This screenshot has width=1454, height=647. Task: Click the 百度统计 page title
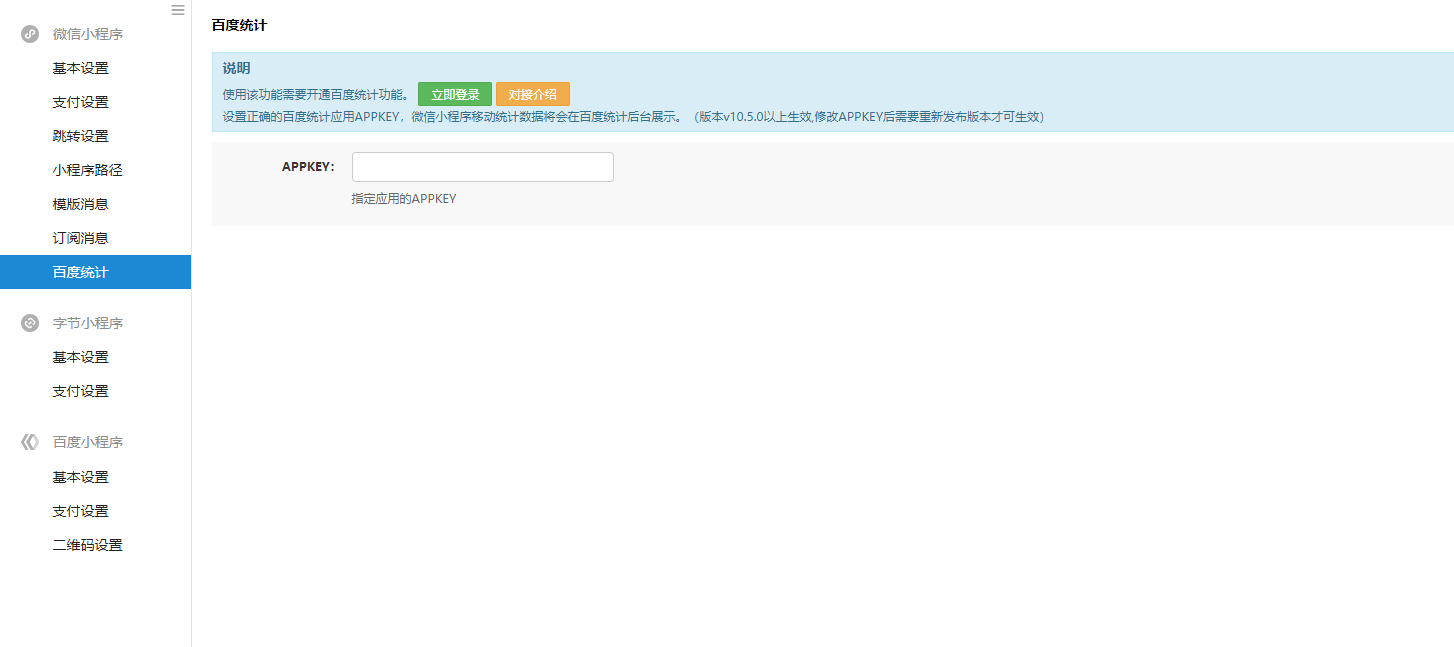pos(239,24)
